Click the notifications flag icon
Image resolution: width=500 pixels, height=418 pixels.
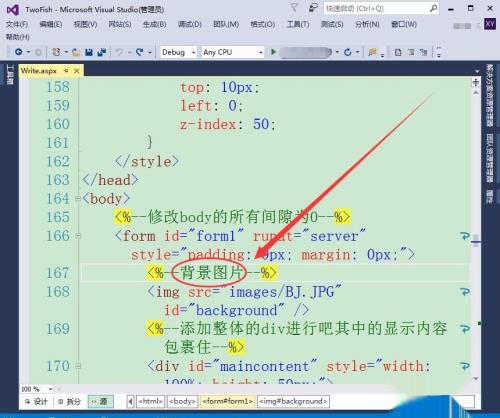coord(294,7)
